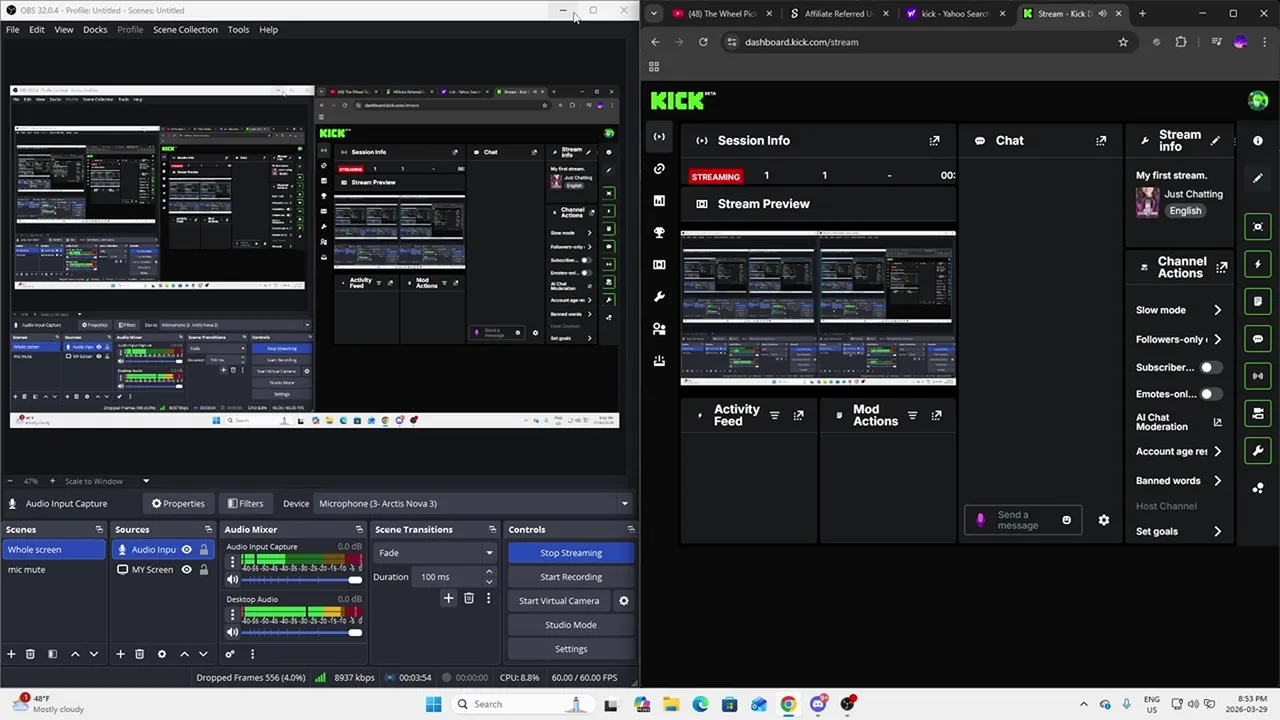Toggle visibility of Audio Input source

pyautogui.click(x=186, y=549)
